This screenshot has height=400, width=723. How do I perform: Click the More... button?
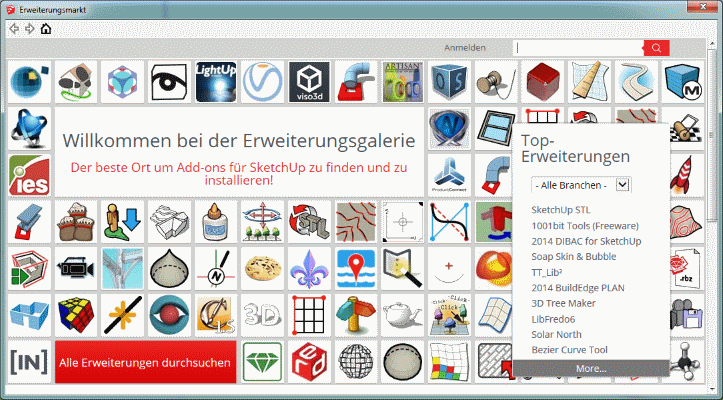[590, 368]
